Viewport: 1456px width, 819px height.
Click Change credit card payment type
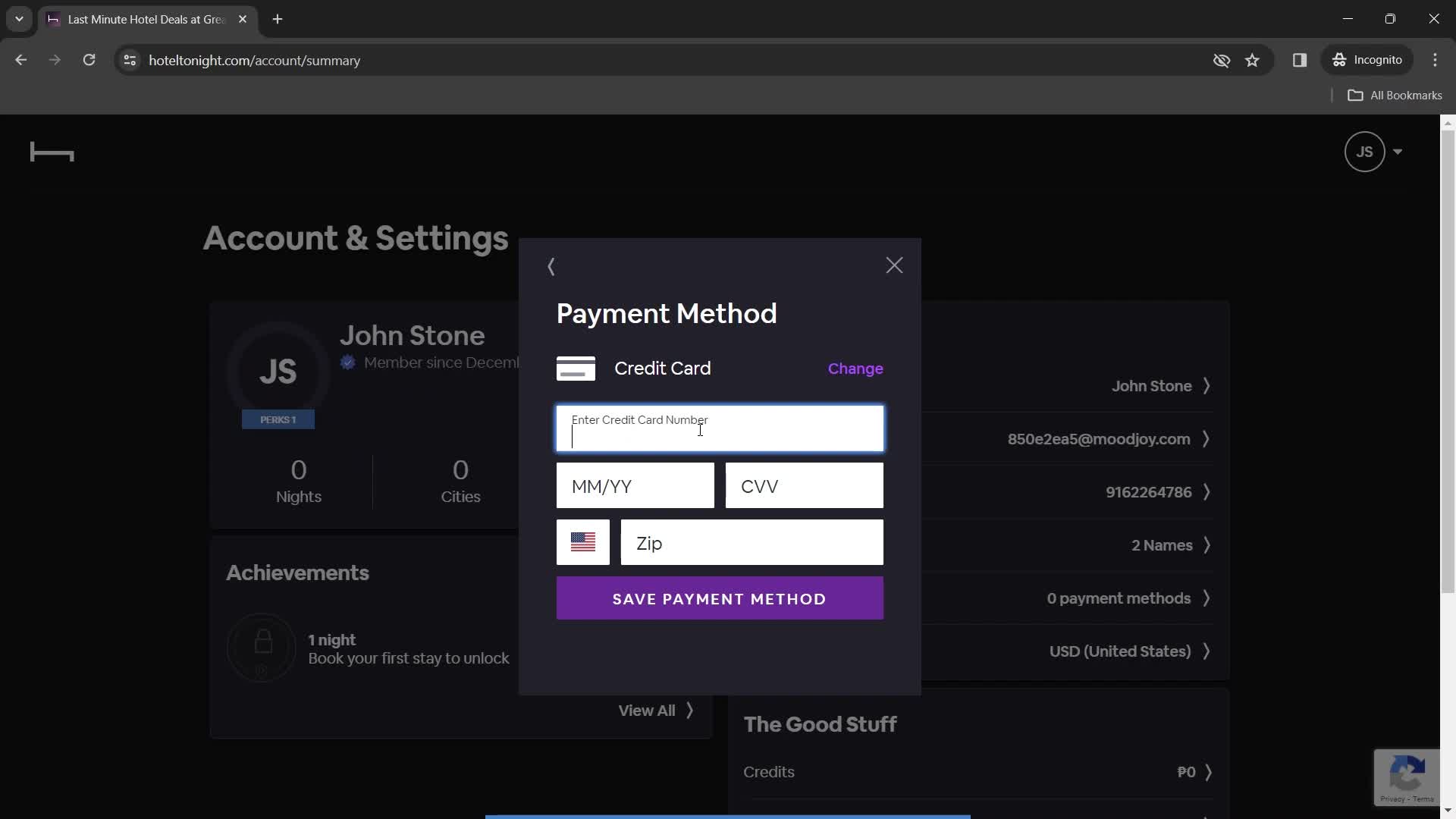(x=855, y=368)
